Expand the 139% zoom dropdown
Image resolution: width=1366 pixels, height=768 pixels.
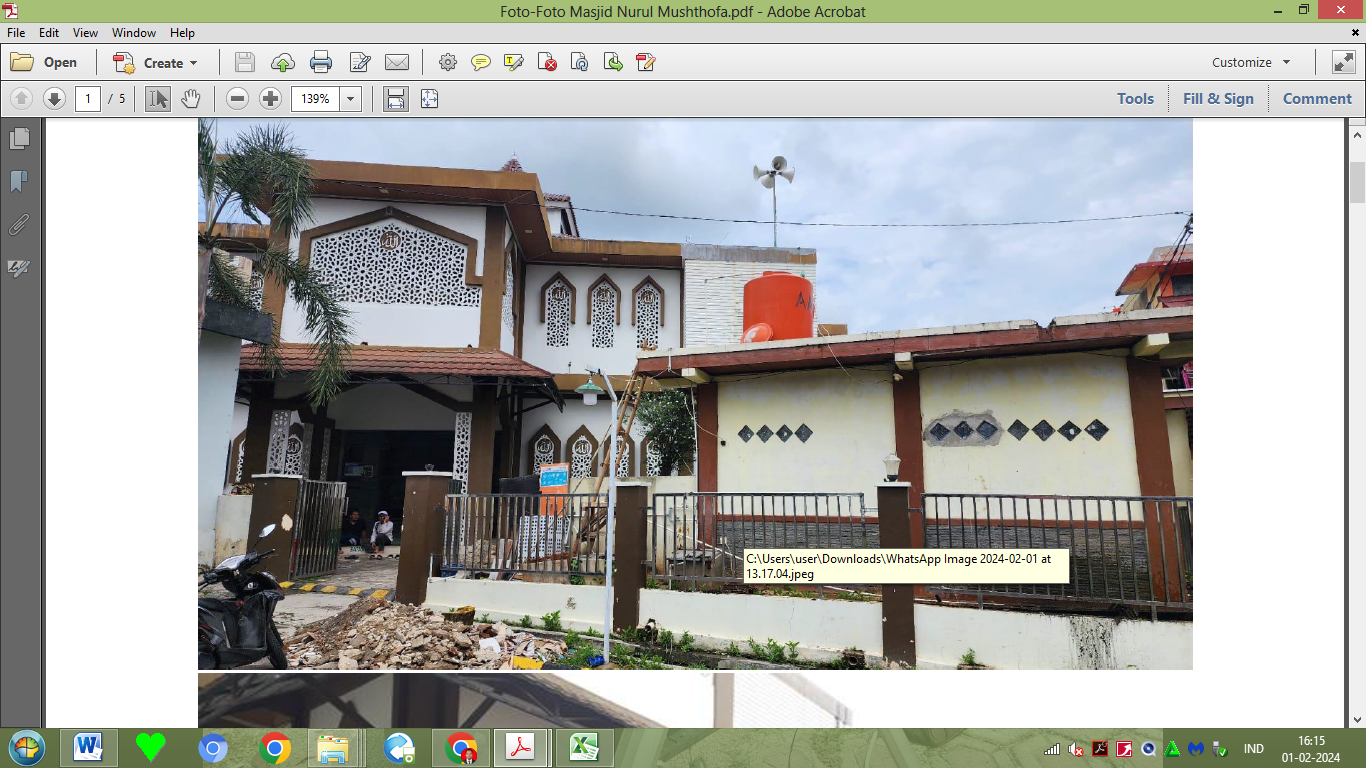click(x=350, y=98)
